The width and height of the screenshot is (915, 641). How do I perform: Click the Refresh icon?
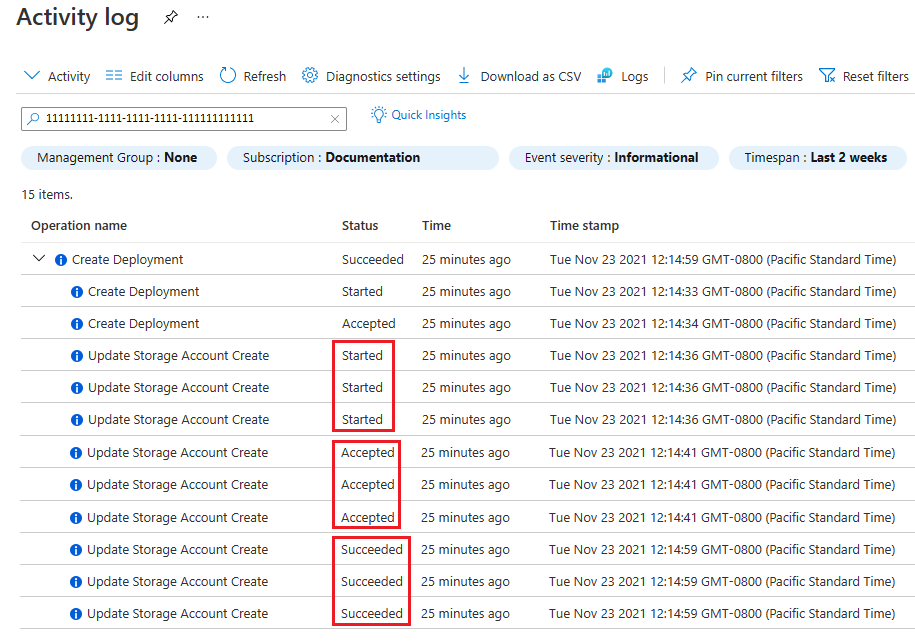pos(229,75)
